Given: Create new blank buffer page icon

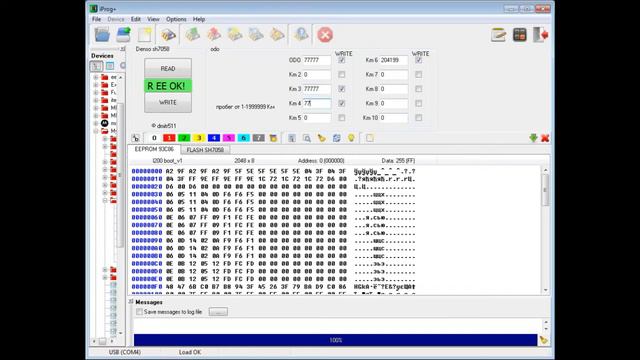Looking at the screenshot, I should click(x=145, y=35).
